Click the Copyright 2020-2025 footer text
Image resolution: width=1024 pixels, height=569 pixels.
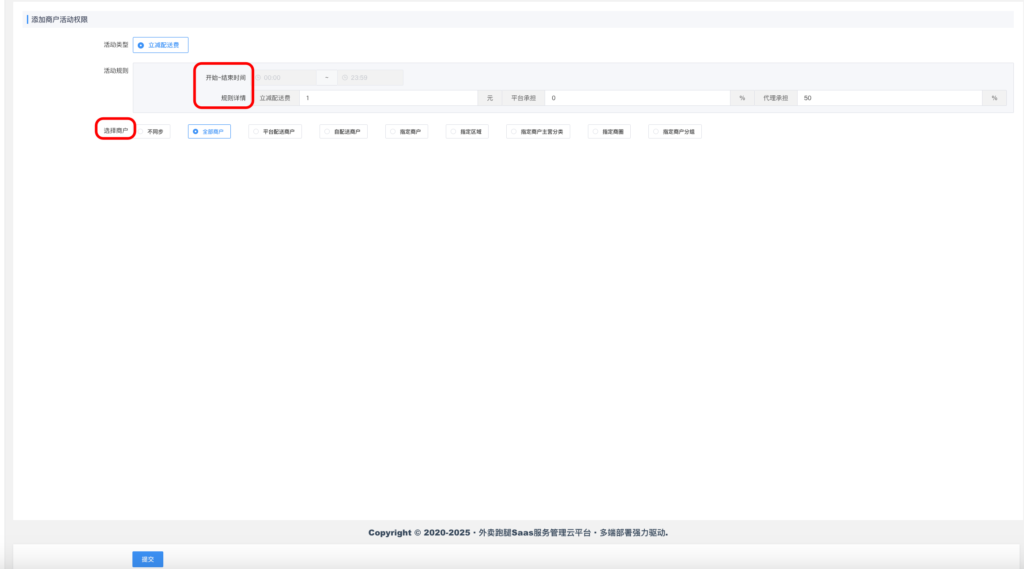point(518,533)
